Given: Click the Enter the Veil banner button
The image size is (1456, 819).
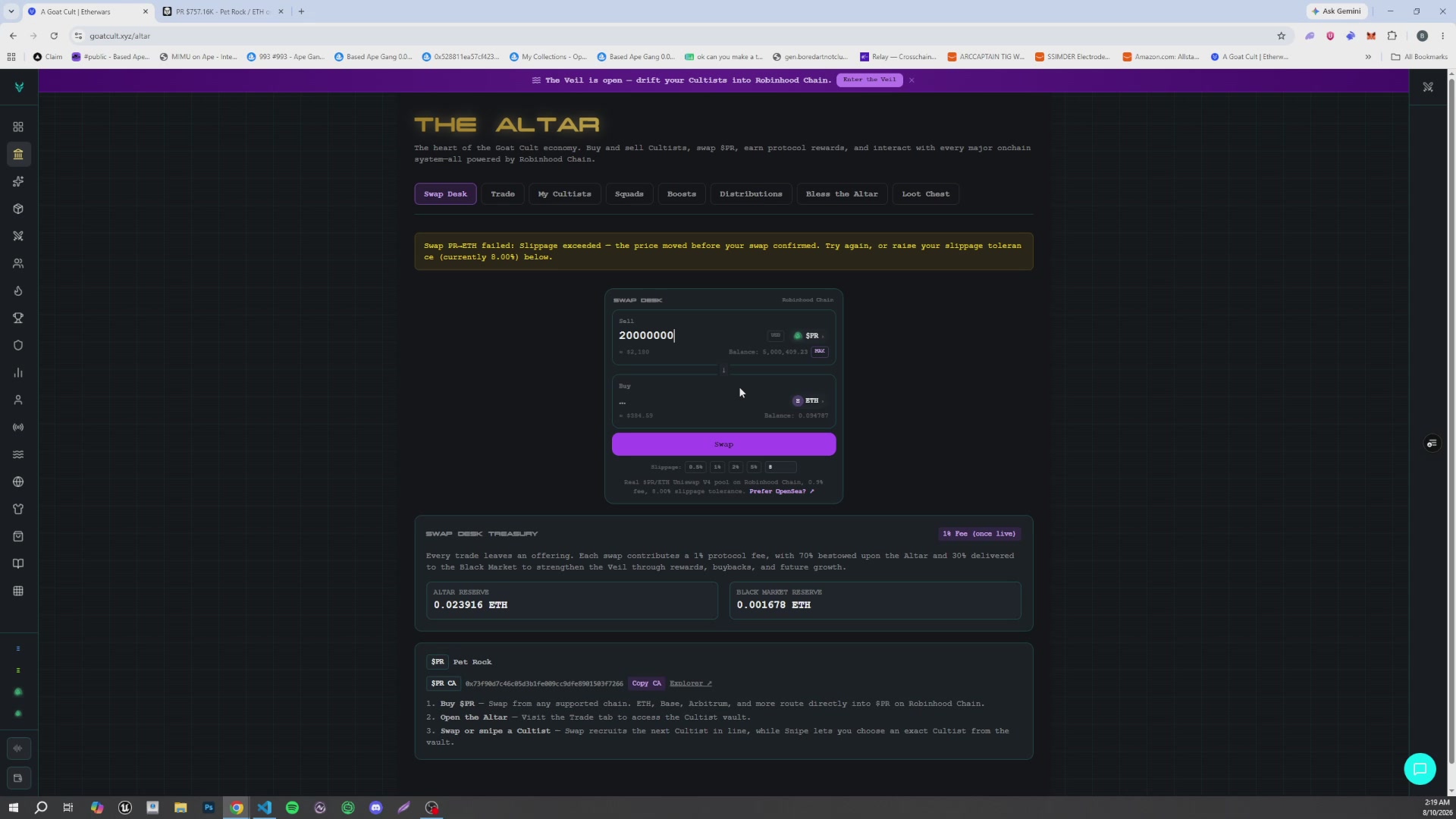Looking at the screenshot, I should click(x=870, y=80).
